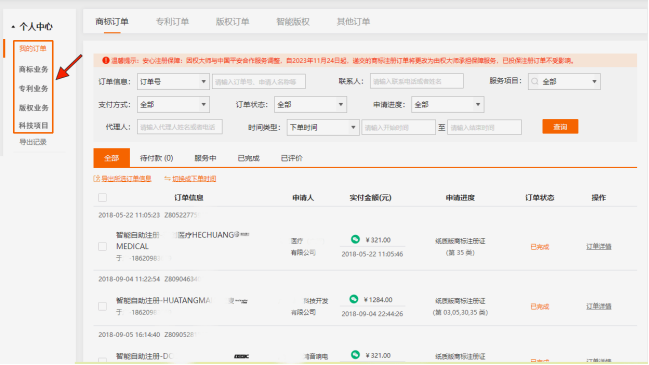Select 我的订单 in the sidebar
The image size is (649, 365).
pos(33,48)
